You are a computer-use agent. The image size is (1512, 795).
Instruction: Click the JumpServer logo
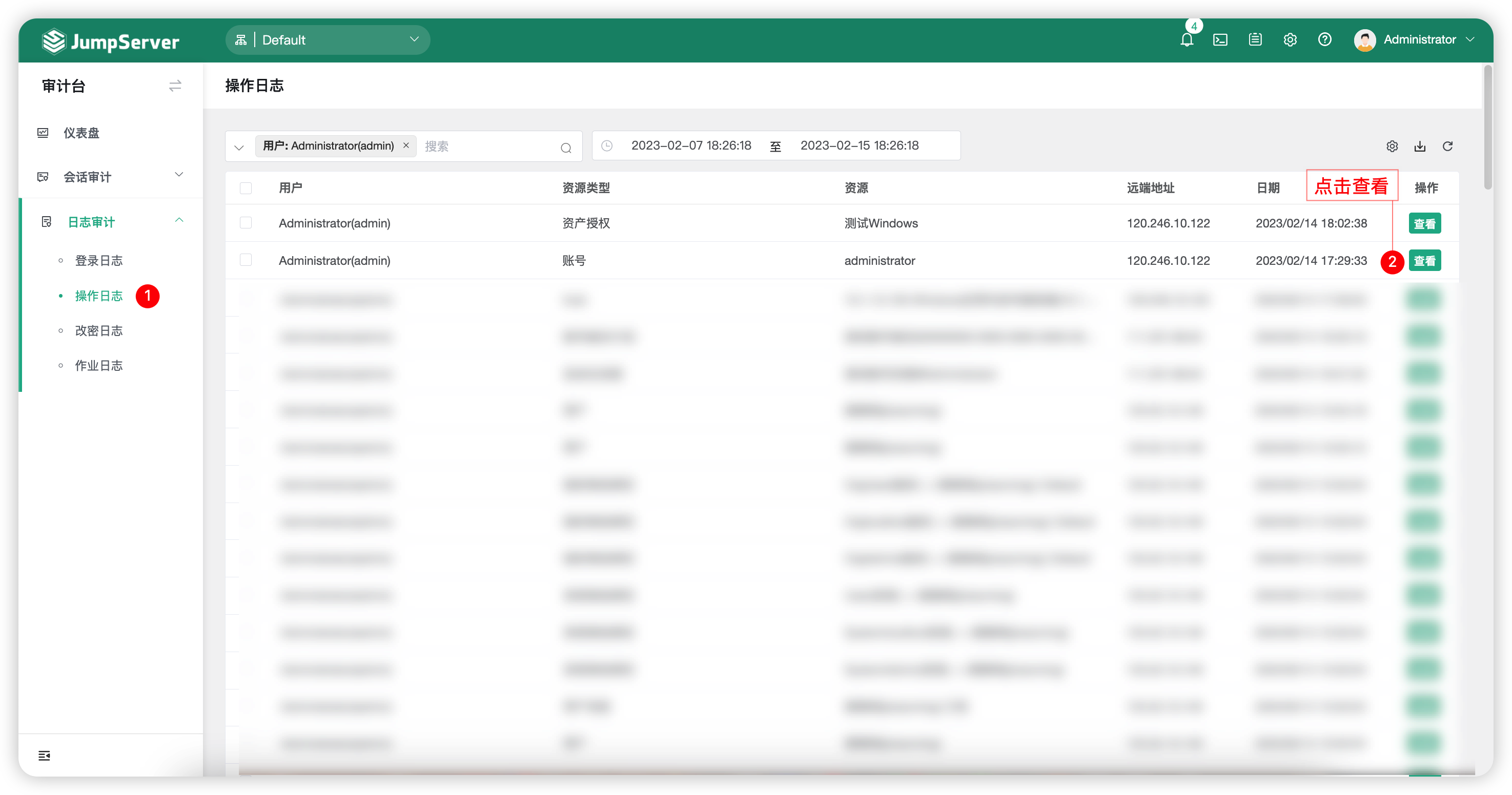click(x=110, y=41)
